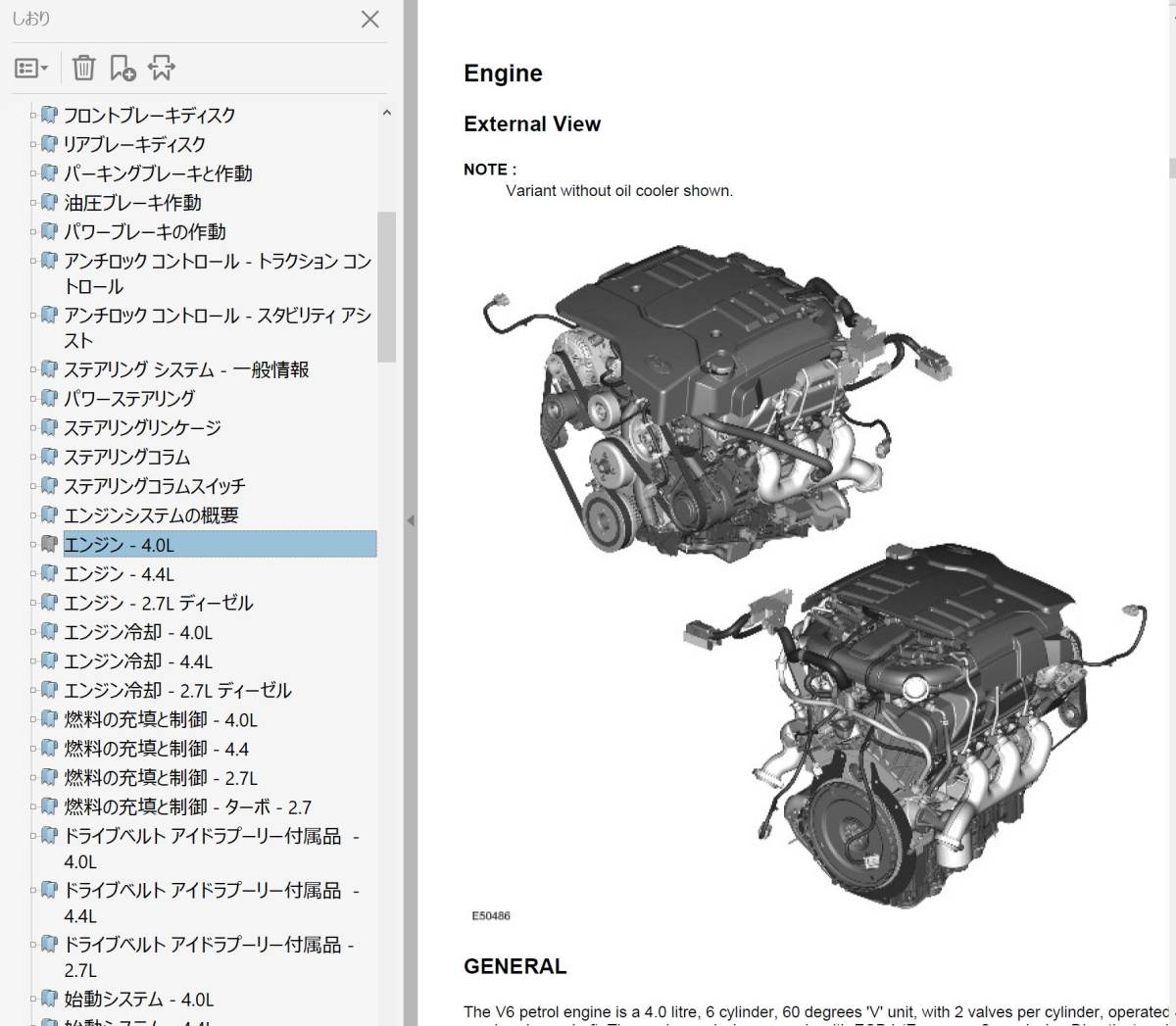Open bookmark ドライブベルト アイドラプーリー付属品 - 4.4L
Viewport: 1176px width, 1026px height.
click(x=212, y=903)
